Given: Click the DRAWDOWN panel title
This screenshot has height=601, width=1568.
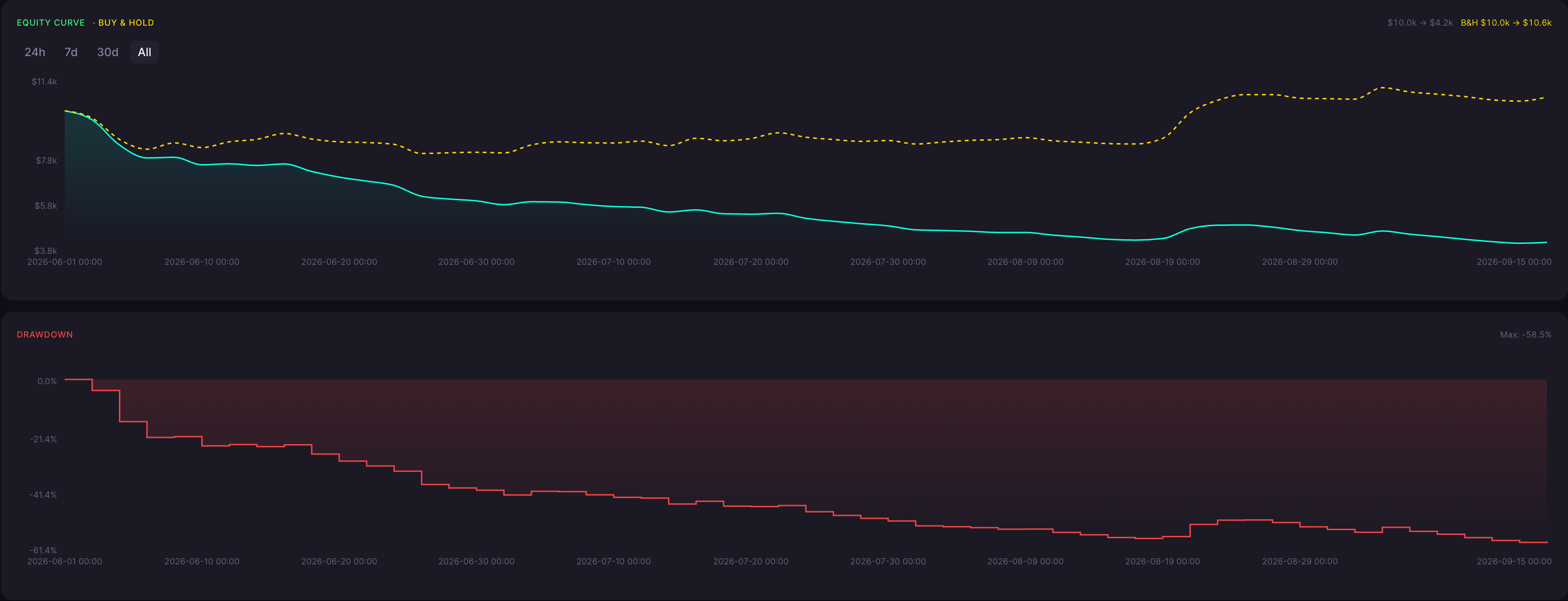Looking at the screenshot, I should (x=44, y=335).
